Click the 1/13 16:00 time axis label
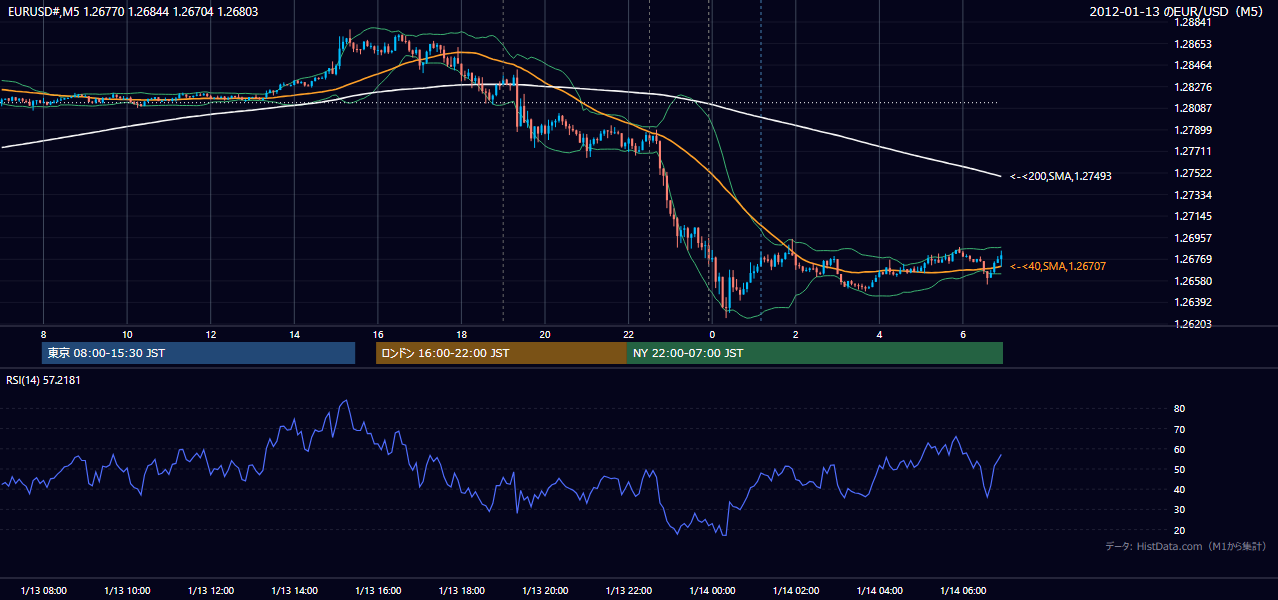 click(x=378, y=591)
